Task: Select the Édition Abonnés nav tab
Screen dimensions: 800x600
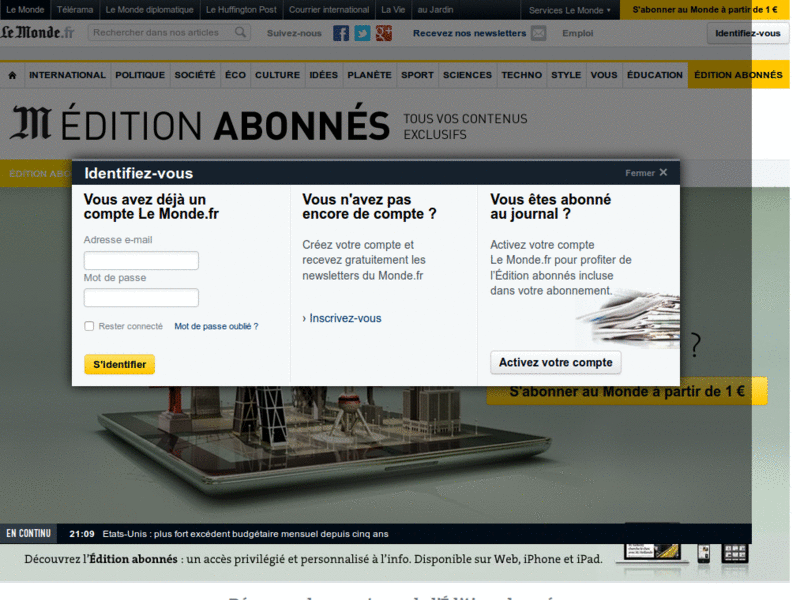Action: pyautogui.click(x=738, y=75)
